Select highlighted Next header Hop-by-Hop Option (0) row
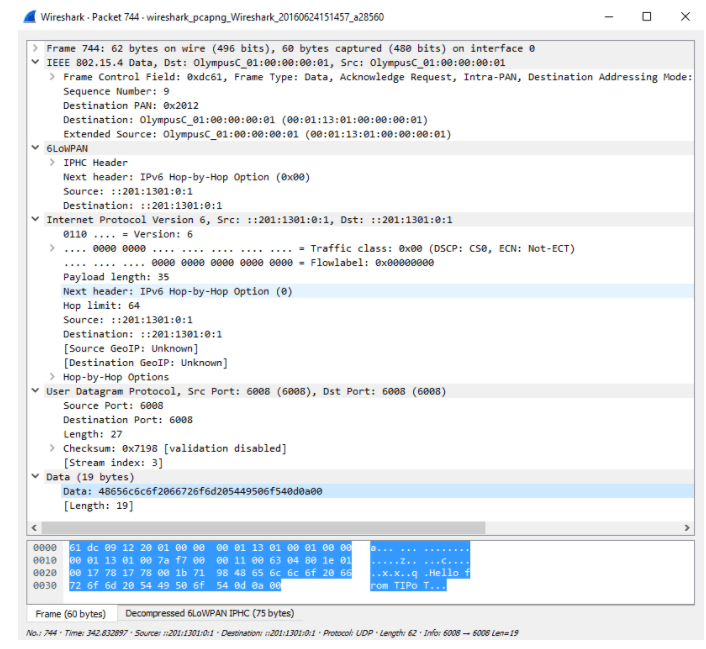This screenshot has width=706, height=649. click(x=377, y=291)
